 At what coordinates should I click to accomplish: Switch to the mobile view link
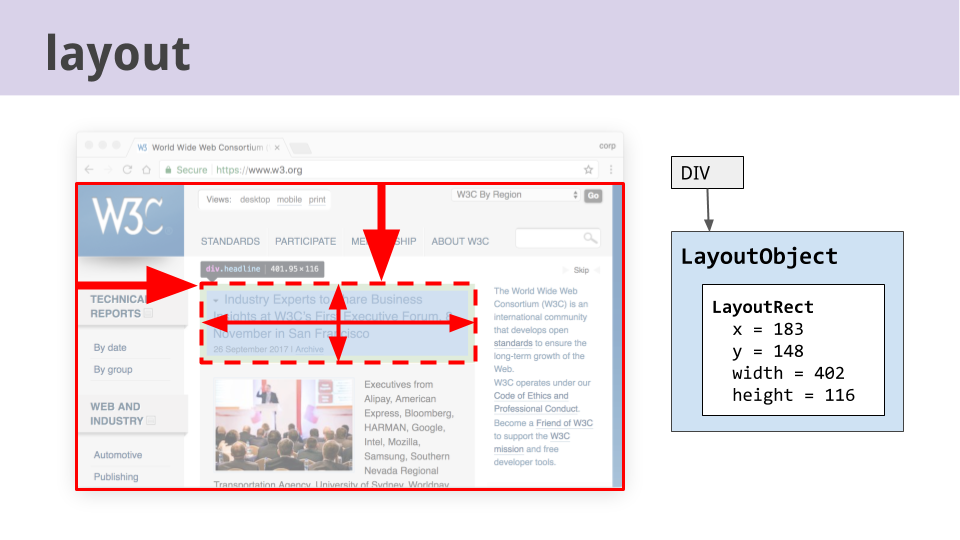tap(289, 200)
